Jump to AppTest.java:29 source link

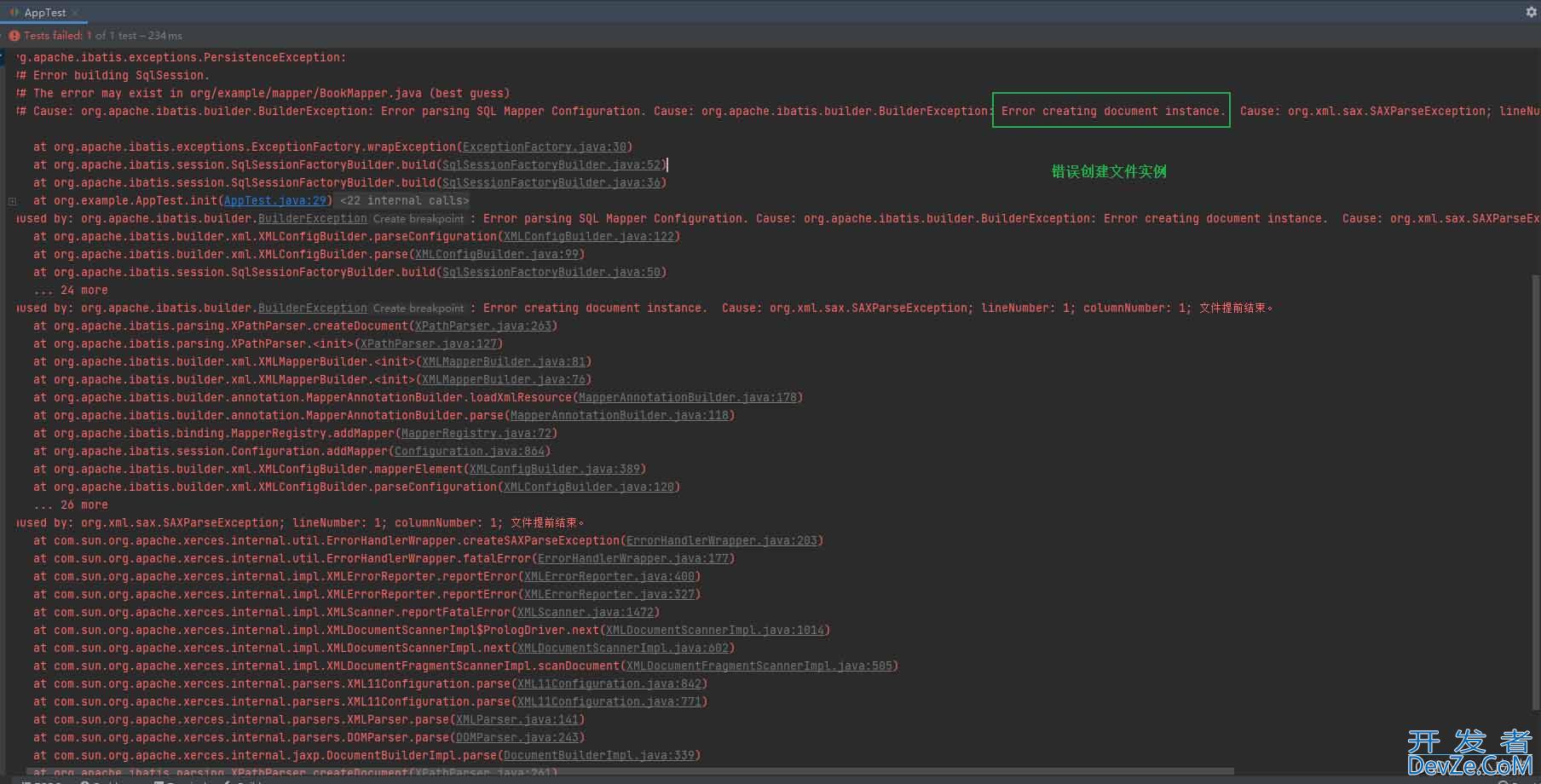(x=275, y=201)
